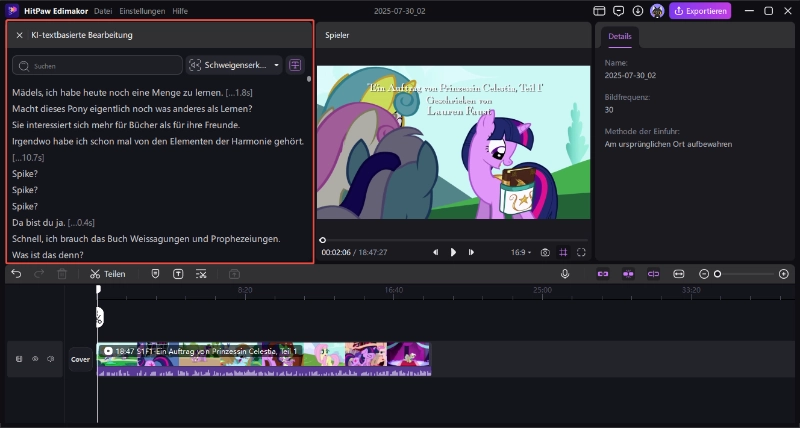
Task: Select transcript line 'Was ist das denn?'
Action: (x=48, y=255)
